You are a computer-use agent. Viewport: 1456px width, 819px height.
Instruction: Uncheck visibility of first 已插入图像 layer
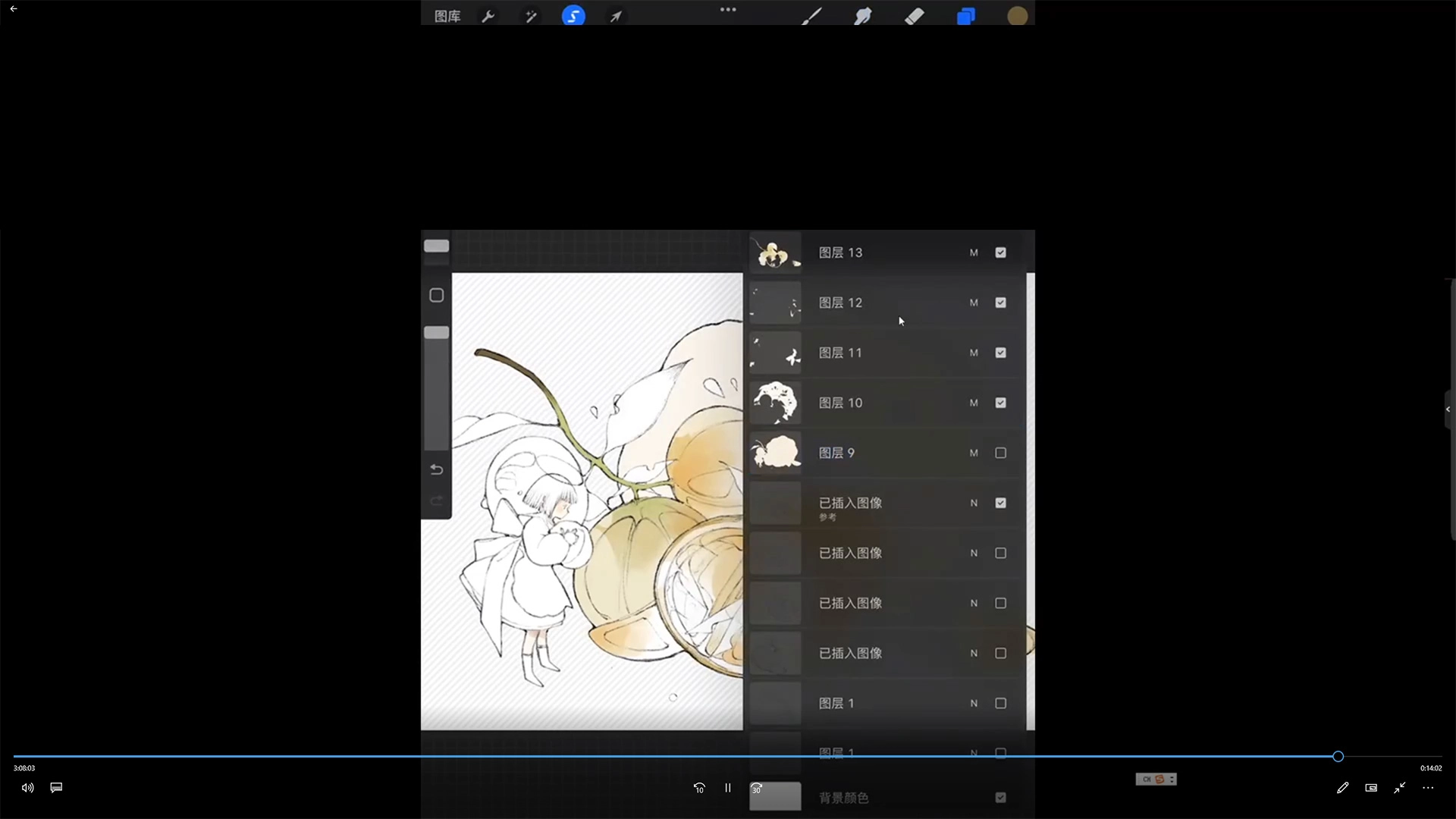pos(1000,503)
